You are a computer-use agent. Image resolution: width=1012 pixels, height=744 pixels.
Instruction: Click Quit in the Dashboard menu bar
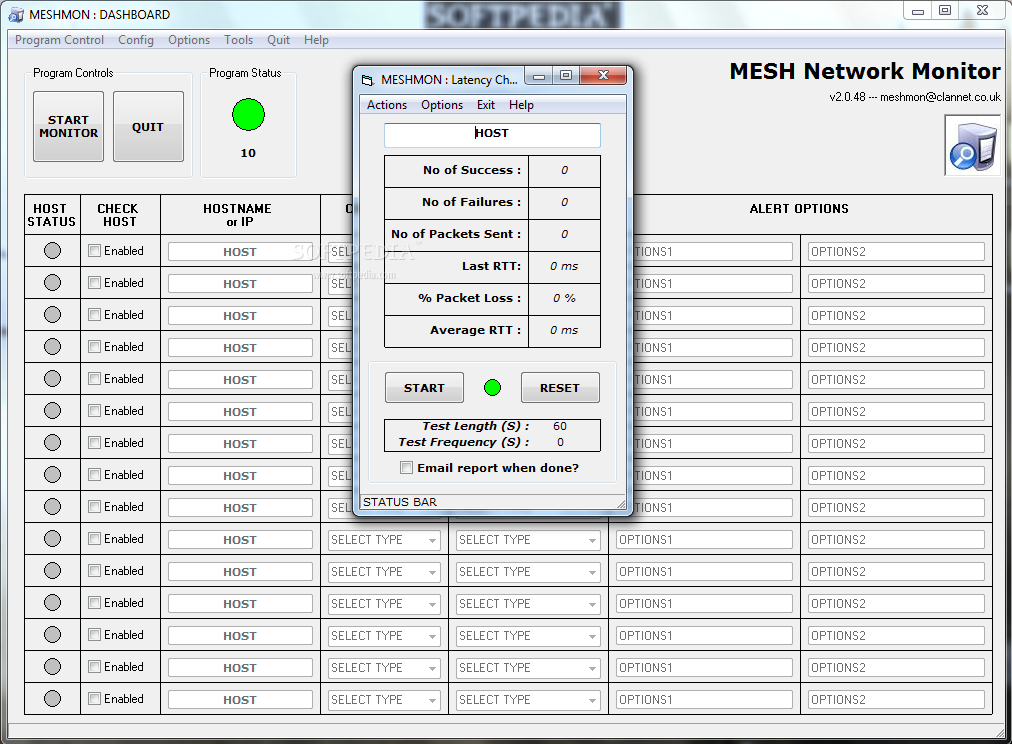point(278,40)
